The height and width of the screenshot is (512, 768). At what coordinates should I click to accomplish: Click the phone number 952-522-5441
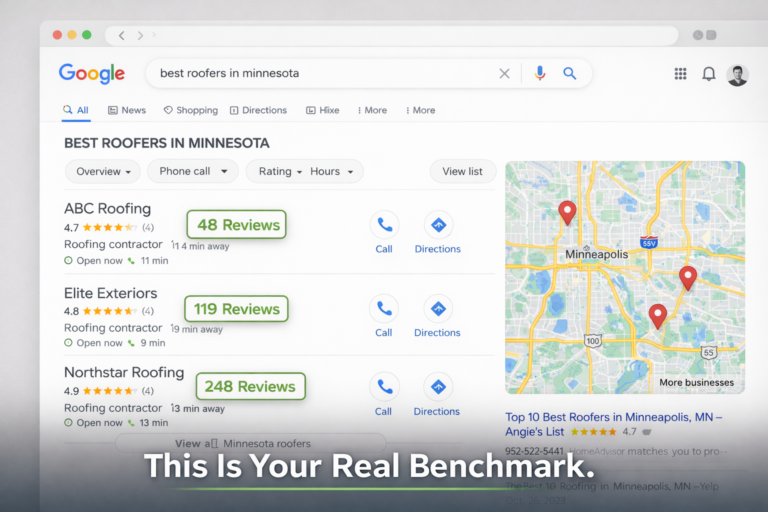point(534,451)
